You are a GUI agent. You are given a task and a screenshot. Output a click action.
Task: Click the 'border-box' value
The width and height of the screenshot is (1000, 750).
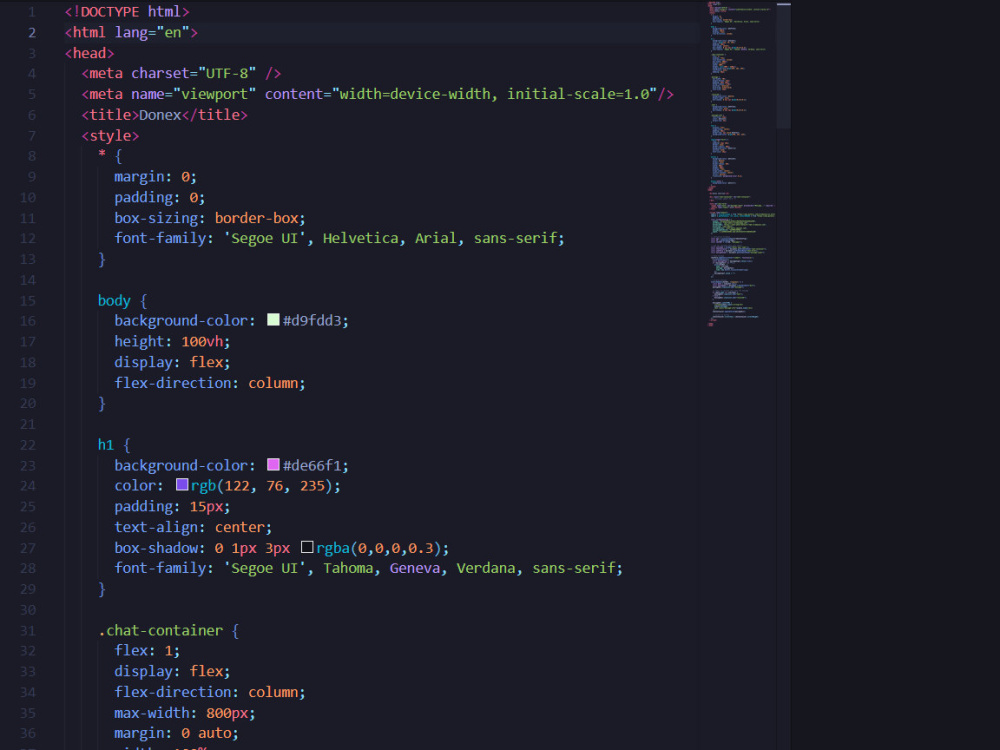pyautogui.click(x=256, y=217)
